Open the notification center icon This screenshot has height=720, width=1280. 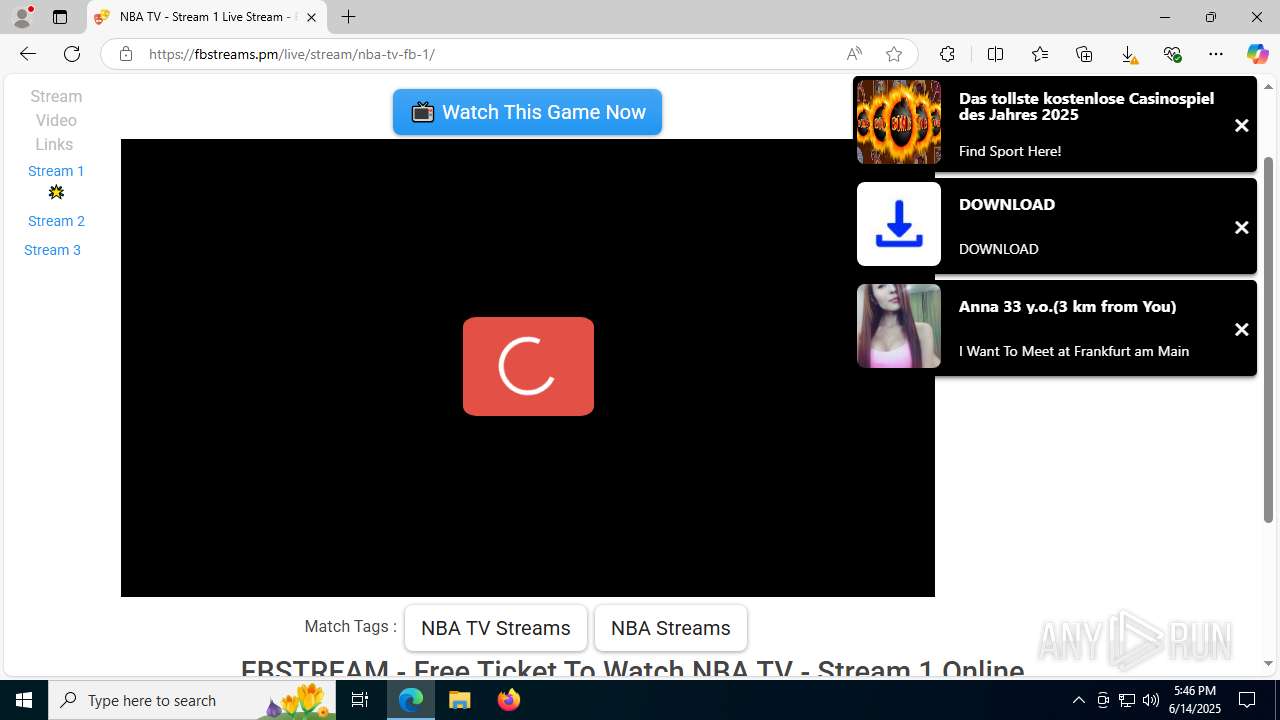tap(1248, 700)
